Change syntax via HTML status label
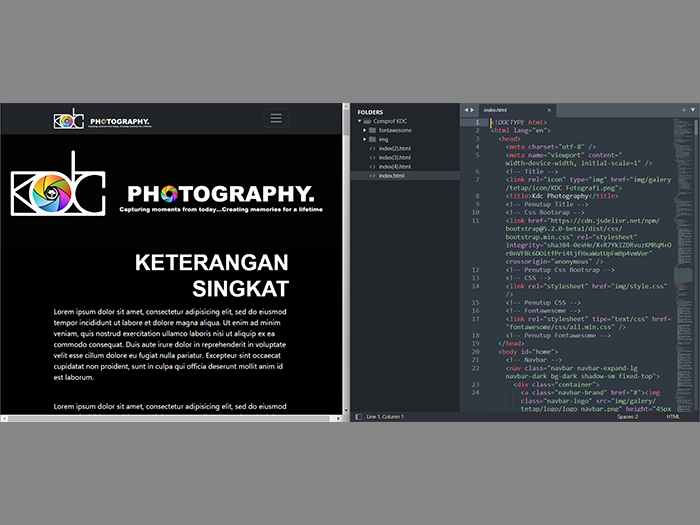 [x=673, y=416]
